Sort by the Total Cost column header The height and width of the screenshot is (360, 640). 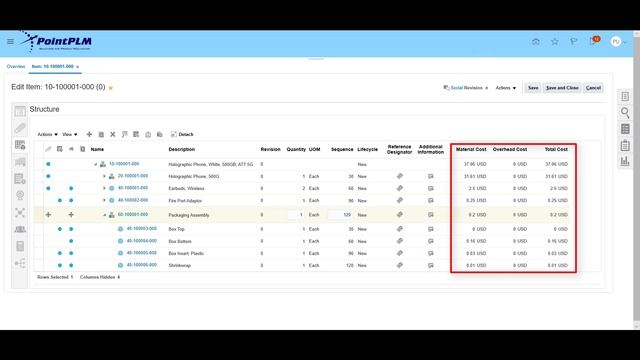click(x=556, y=149)
